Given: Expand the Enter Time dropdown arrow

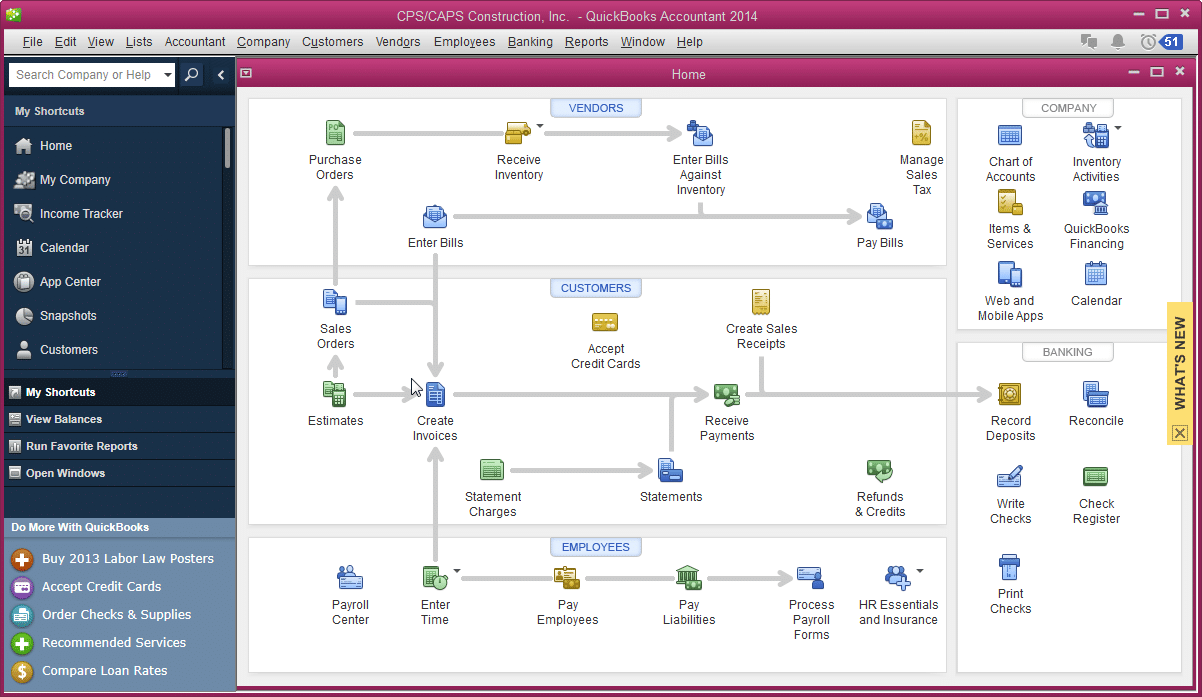Looking at the screenshot, I should (457, 571).
